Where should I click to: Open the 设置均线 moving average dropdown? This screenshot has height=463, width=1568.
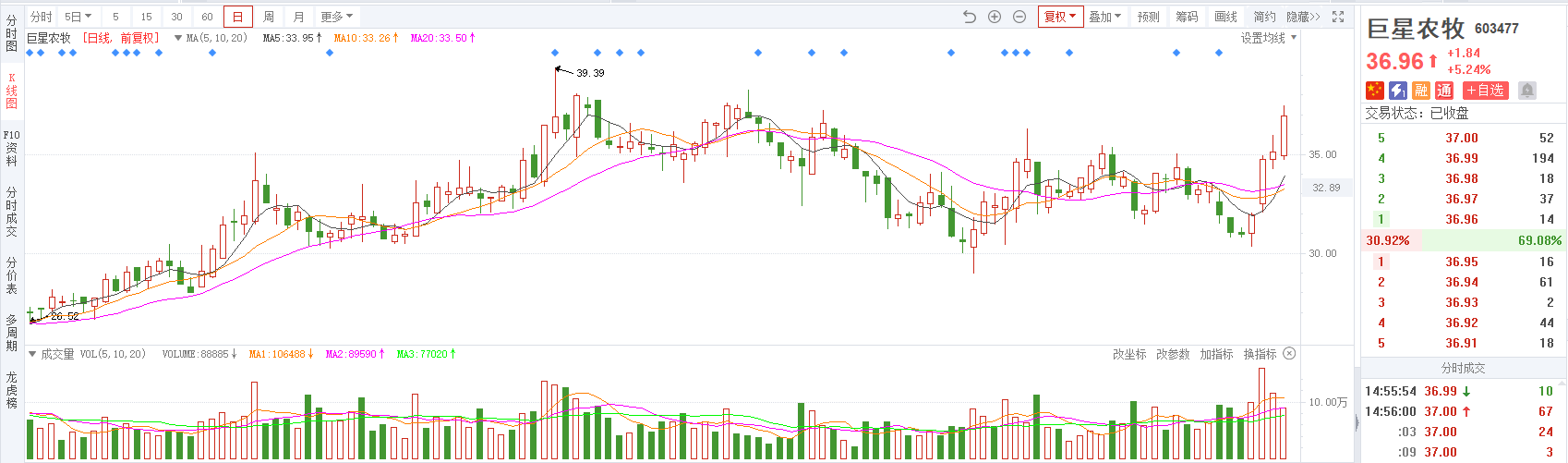tap(1268, 38)
